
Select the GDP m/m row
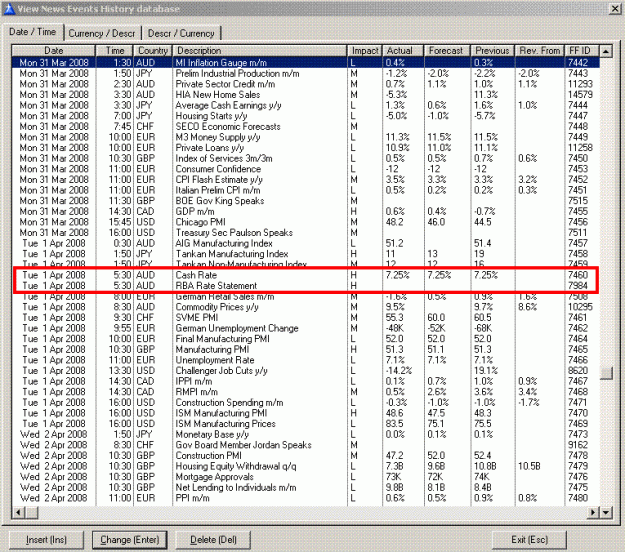305,211
